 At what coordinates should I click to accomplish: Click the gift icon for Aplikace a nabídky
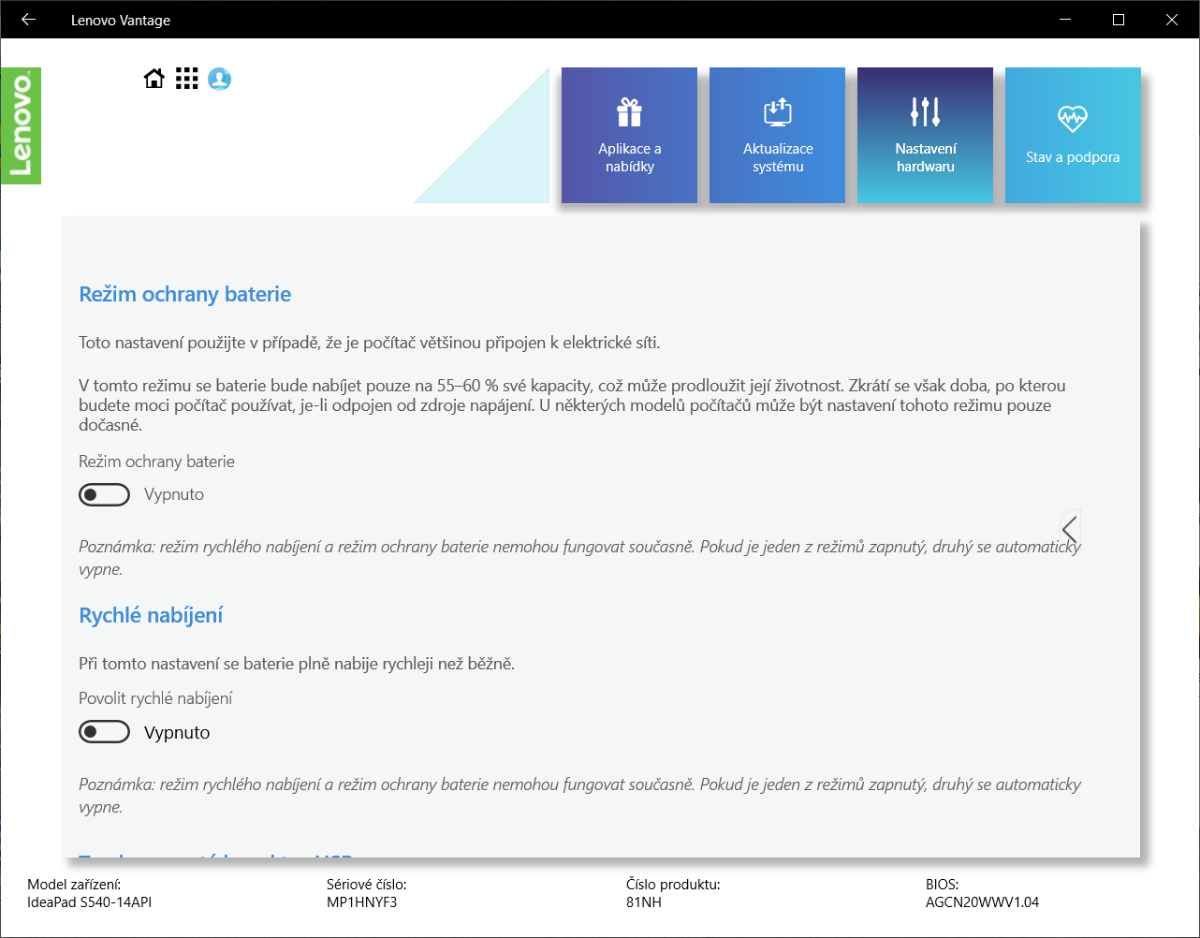tap(629, 112)
